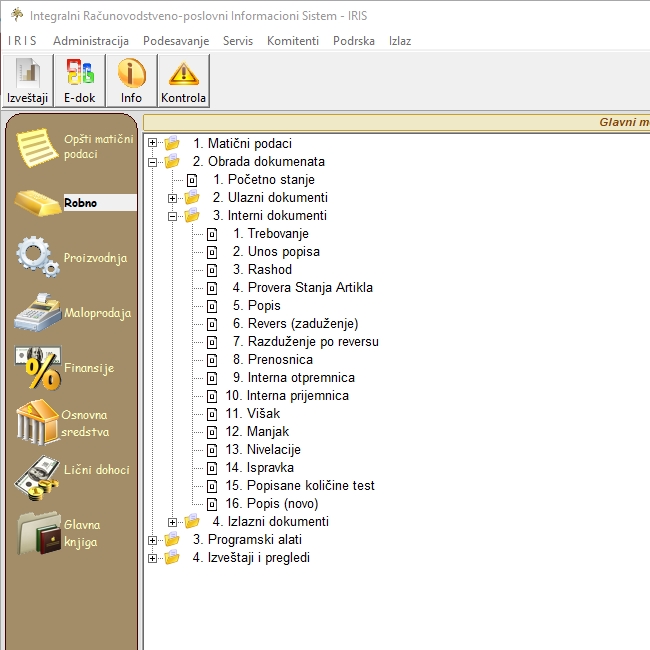
Task: Expand the Izveštaji i pregledi tree node
Action: point(152,558)
